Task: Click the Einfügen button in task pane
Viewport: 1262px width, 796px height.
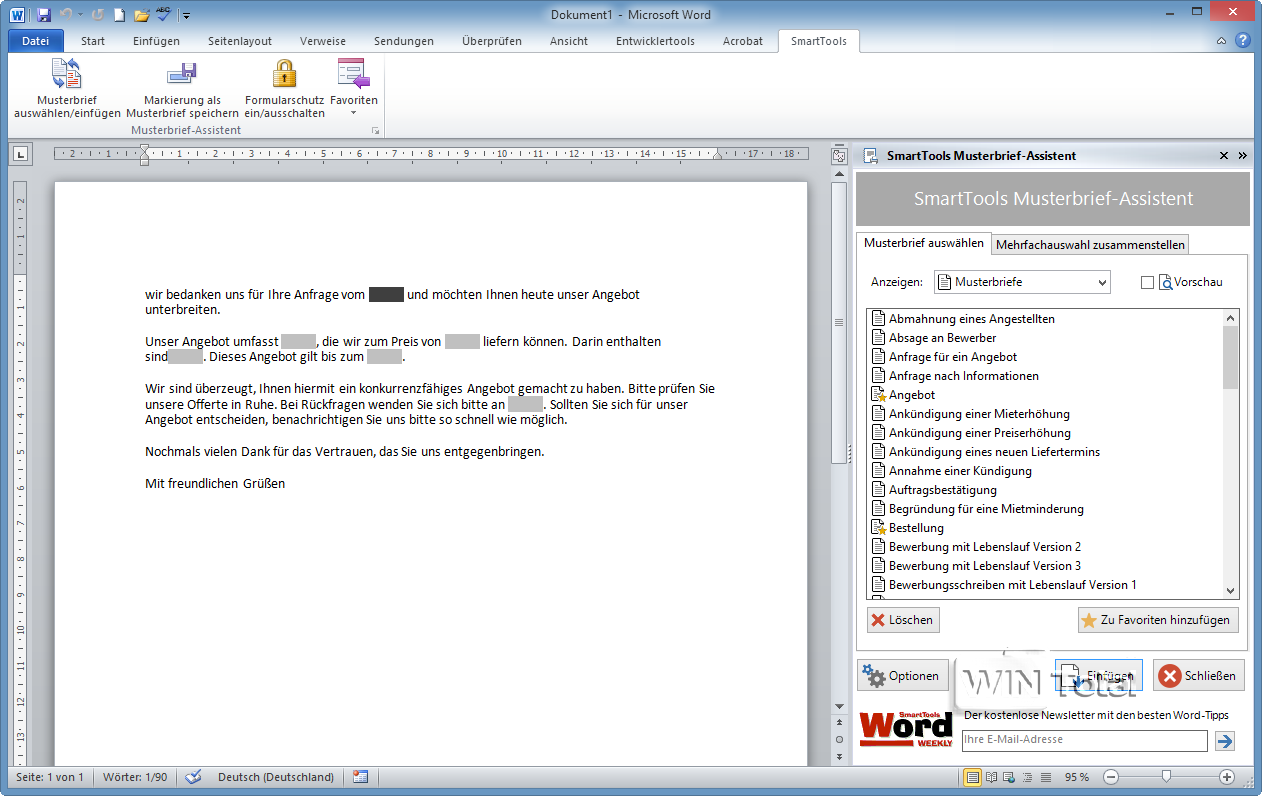Action: pyautogui.click(x=1099, y=676)
